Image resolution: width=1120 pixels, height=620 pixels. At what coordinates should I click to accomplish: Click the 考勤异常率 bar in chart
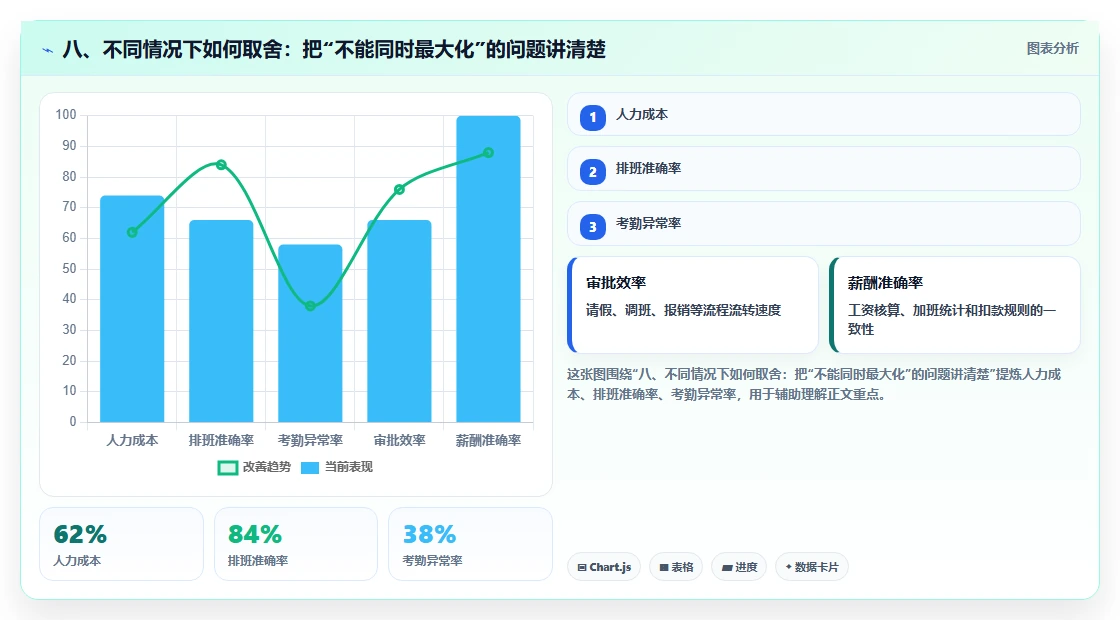pyautogui.click(x=310, y=333)
